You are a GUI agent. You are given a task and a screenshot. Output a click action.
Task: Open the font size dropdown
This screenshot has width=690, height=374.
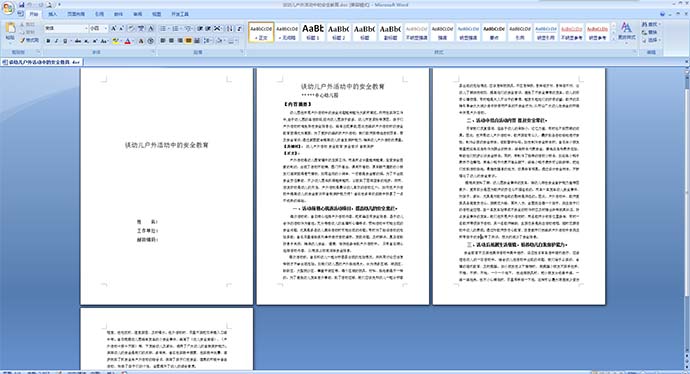click(106, 29)
